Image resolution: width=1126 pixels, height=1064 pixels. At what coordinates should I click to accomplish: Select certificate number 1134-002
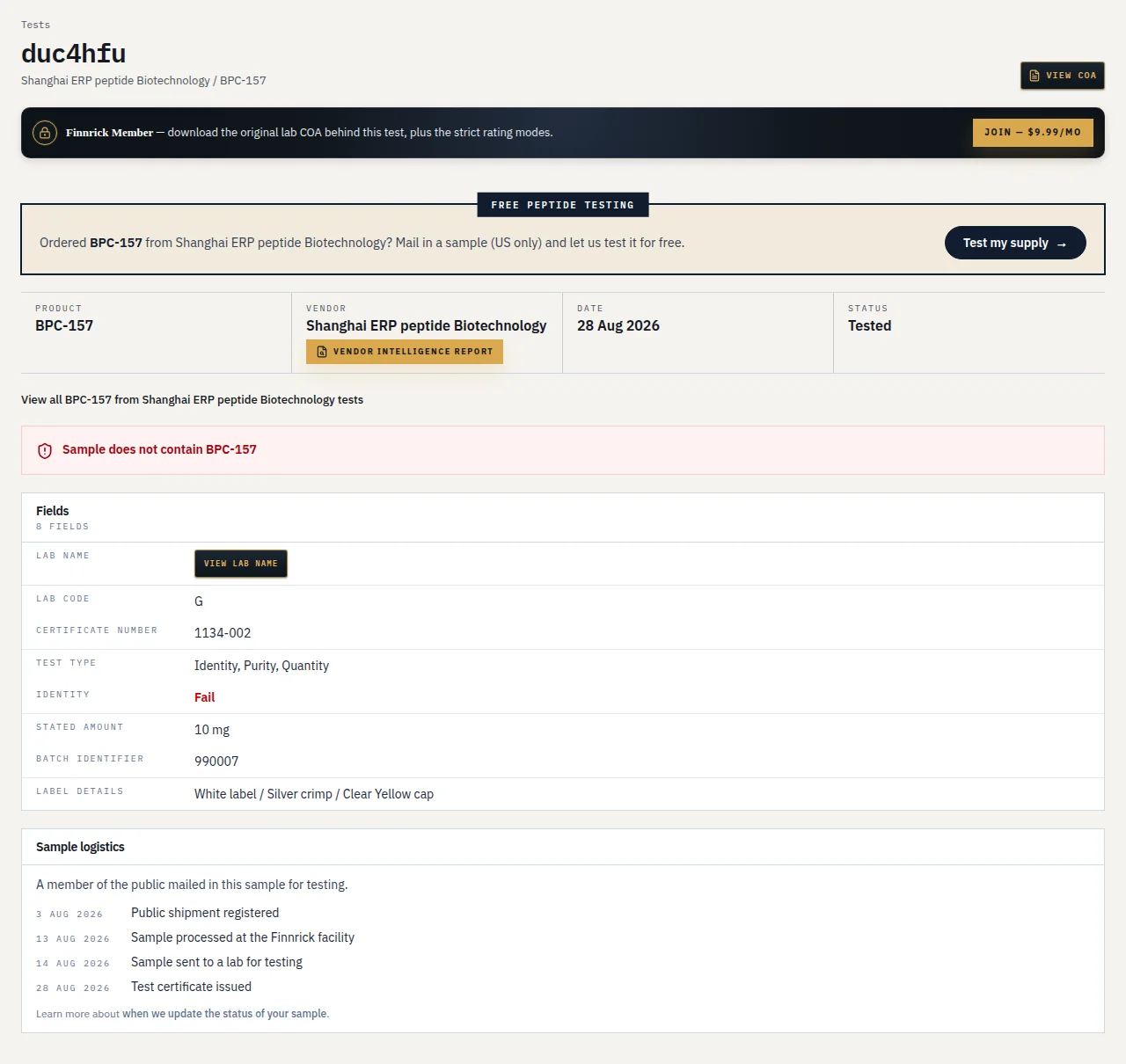pyautogui.click(x=223, y=633)
